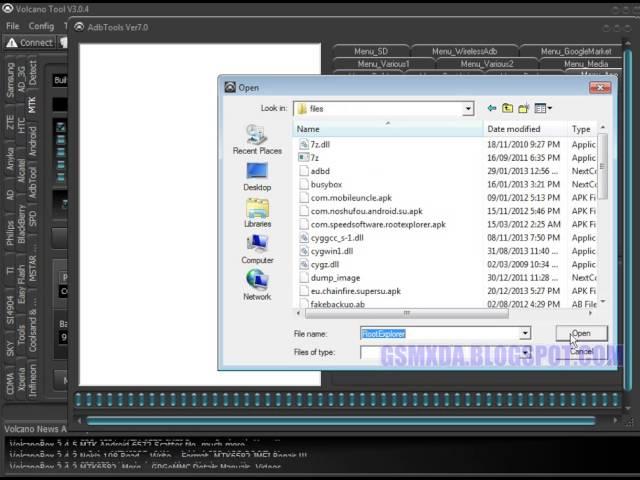Image resolution: width=640 pixels, height=480 pixels.
Task: Switch to the Menu_WirelessAdb tab
Action: pos(464,51)
